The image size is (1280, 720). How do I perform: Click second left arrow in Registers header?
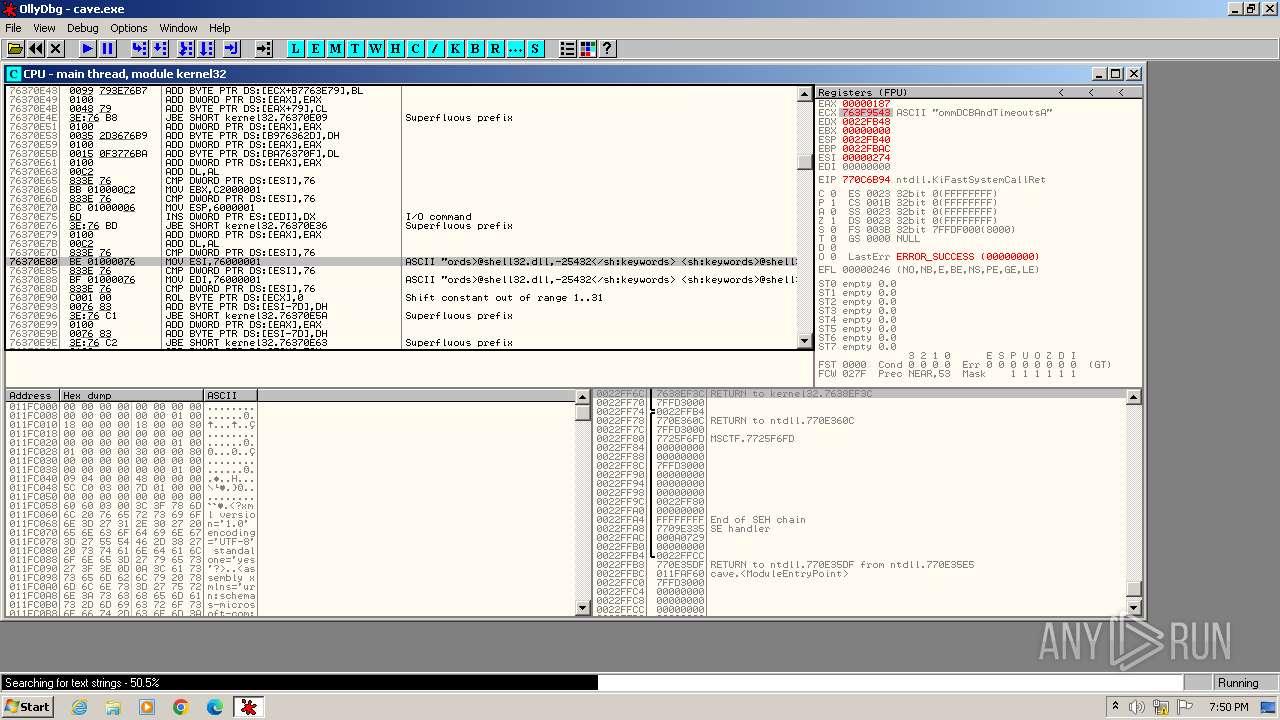tap(1091, 92)
